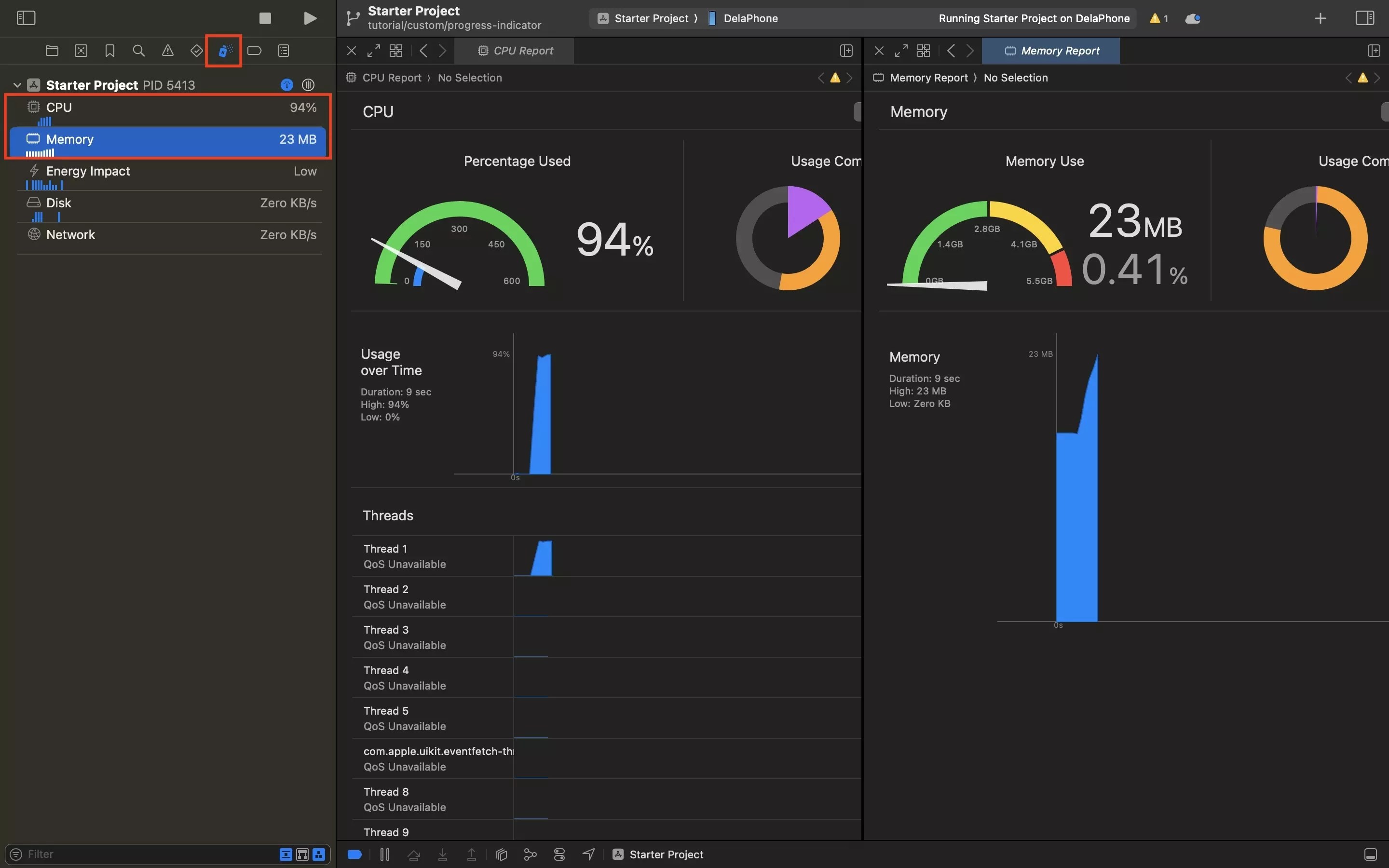Stop the running Starter Project
1389x868 pixels.
pos(265,18)
